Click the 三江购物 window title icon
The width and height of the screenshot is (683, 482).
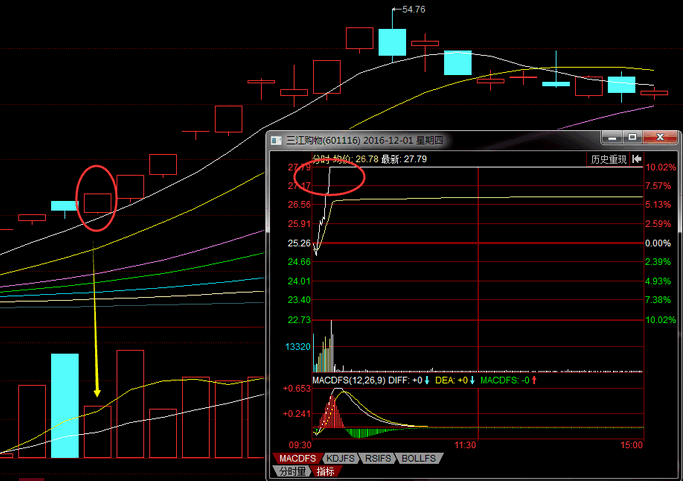(x=277, y=141)
